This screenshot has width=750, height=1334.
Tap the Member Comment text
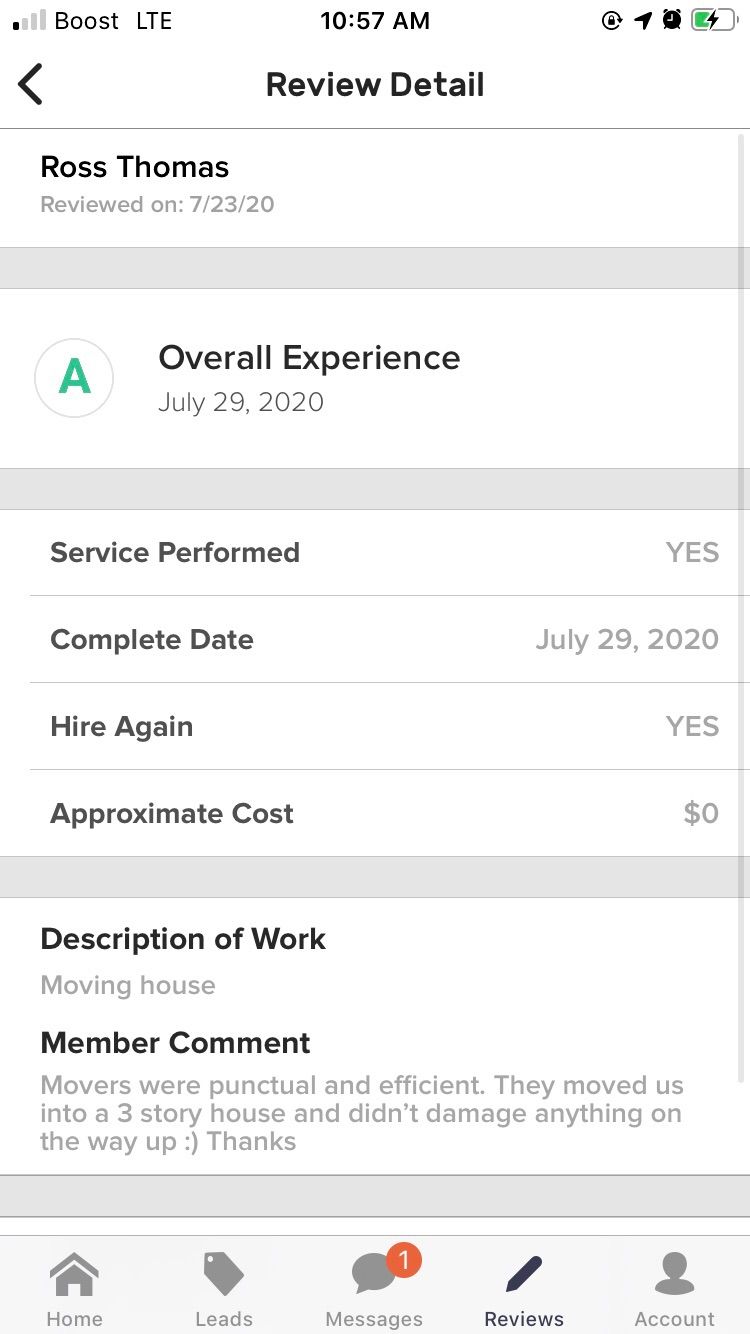(362, 1113)
